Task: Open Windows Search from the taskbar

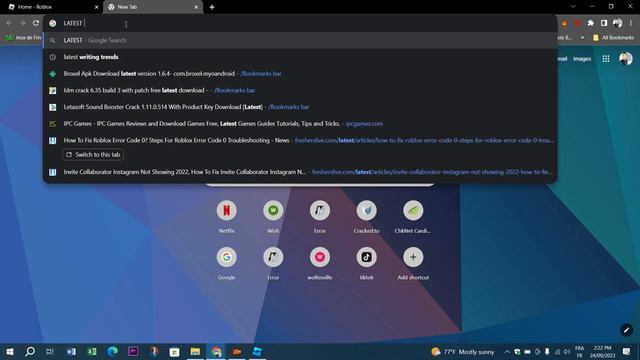Action: click(x=30, y=351)
